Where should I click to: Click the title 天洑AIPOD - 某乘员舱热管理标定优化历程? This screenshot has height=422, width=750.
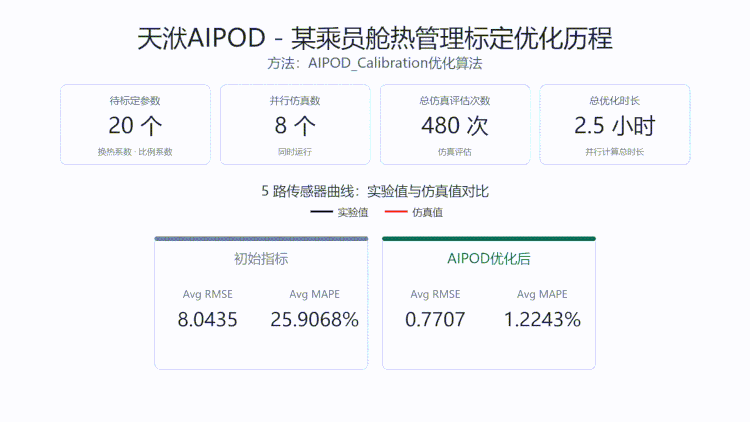[375, 38]
